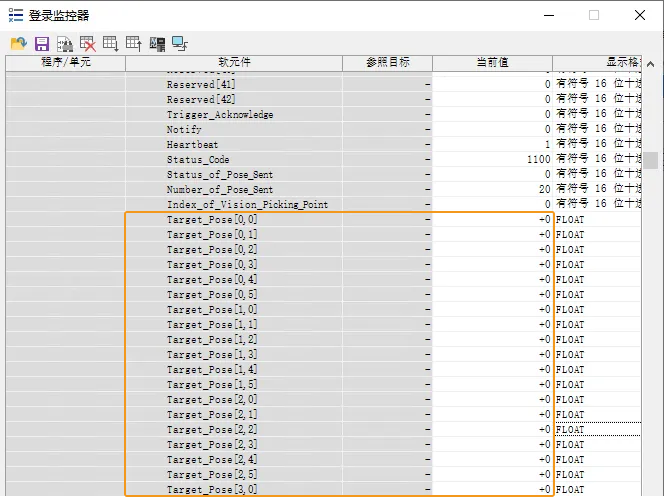This screenshot has width=664, height=497.
Task: Delete rows with the red X table icon
Action: tap(88, 44)
